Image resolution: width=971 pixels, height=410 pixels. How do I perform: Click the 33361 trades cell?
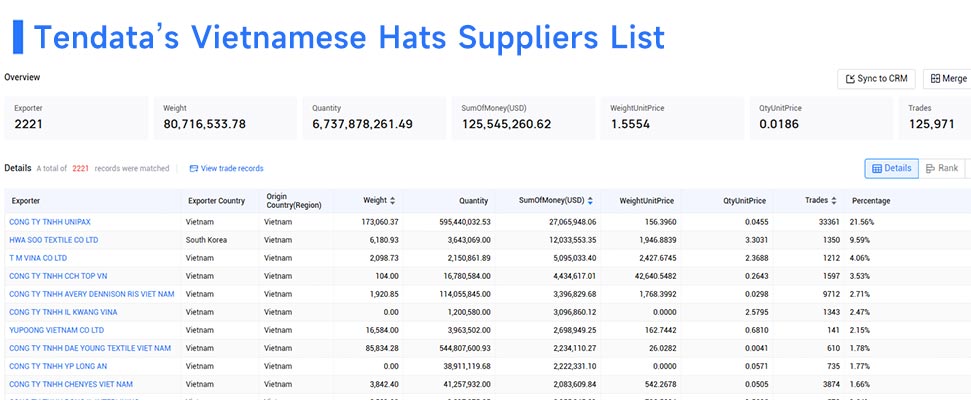(829, 222)
